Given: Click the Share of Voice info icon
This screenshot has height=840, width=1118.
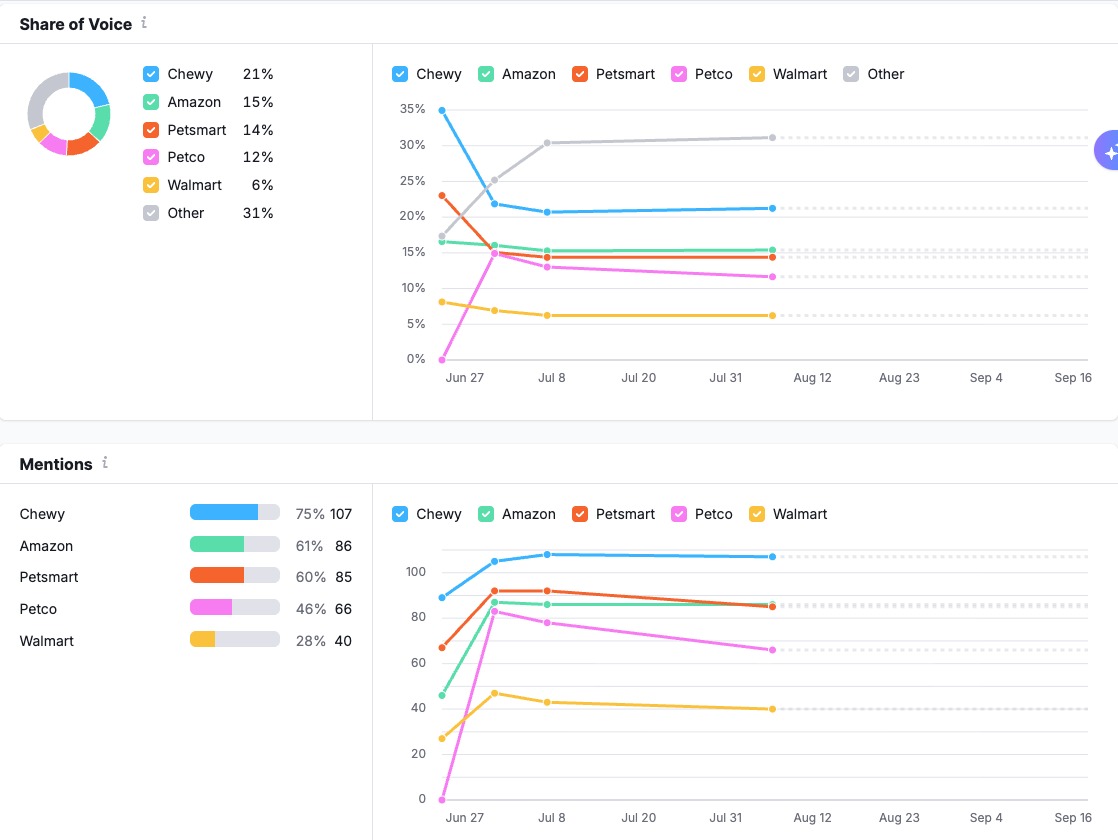Looking at the screenshot, I should point(144,23).
